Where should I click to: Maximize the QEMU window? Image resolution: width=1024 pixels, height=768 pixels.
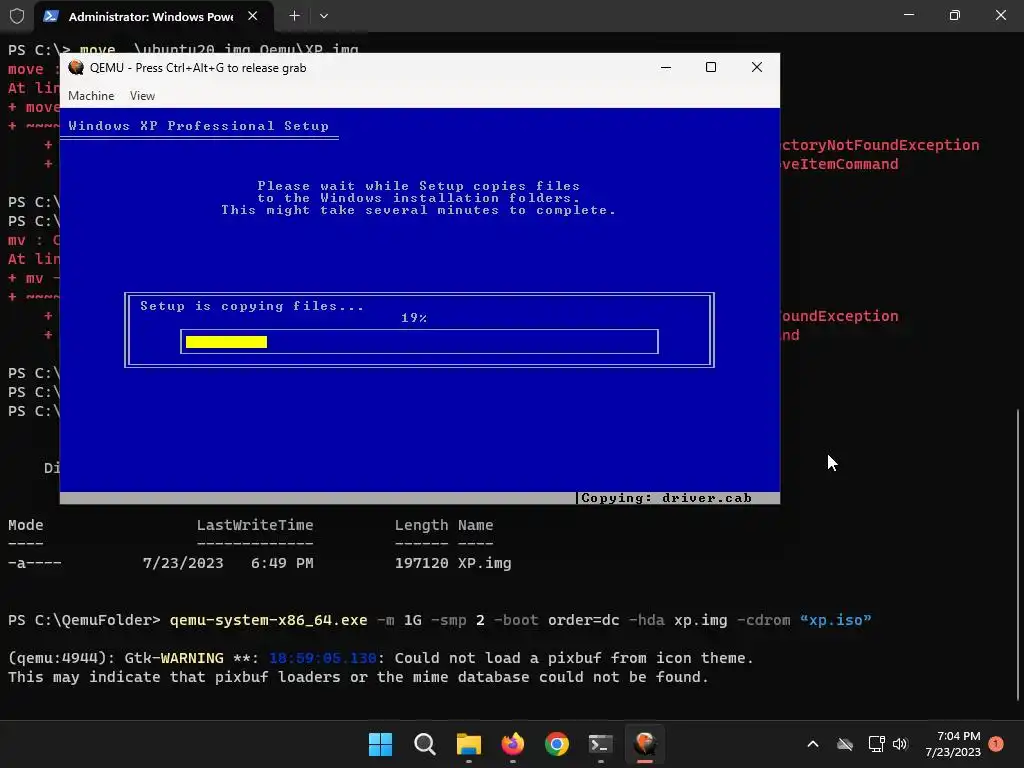pos(711,67)
